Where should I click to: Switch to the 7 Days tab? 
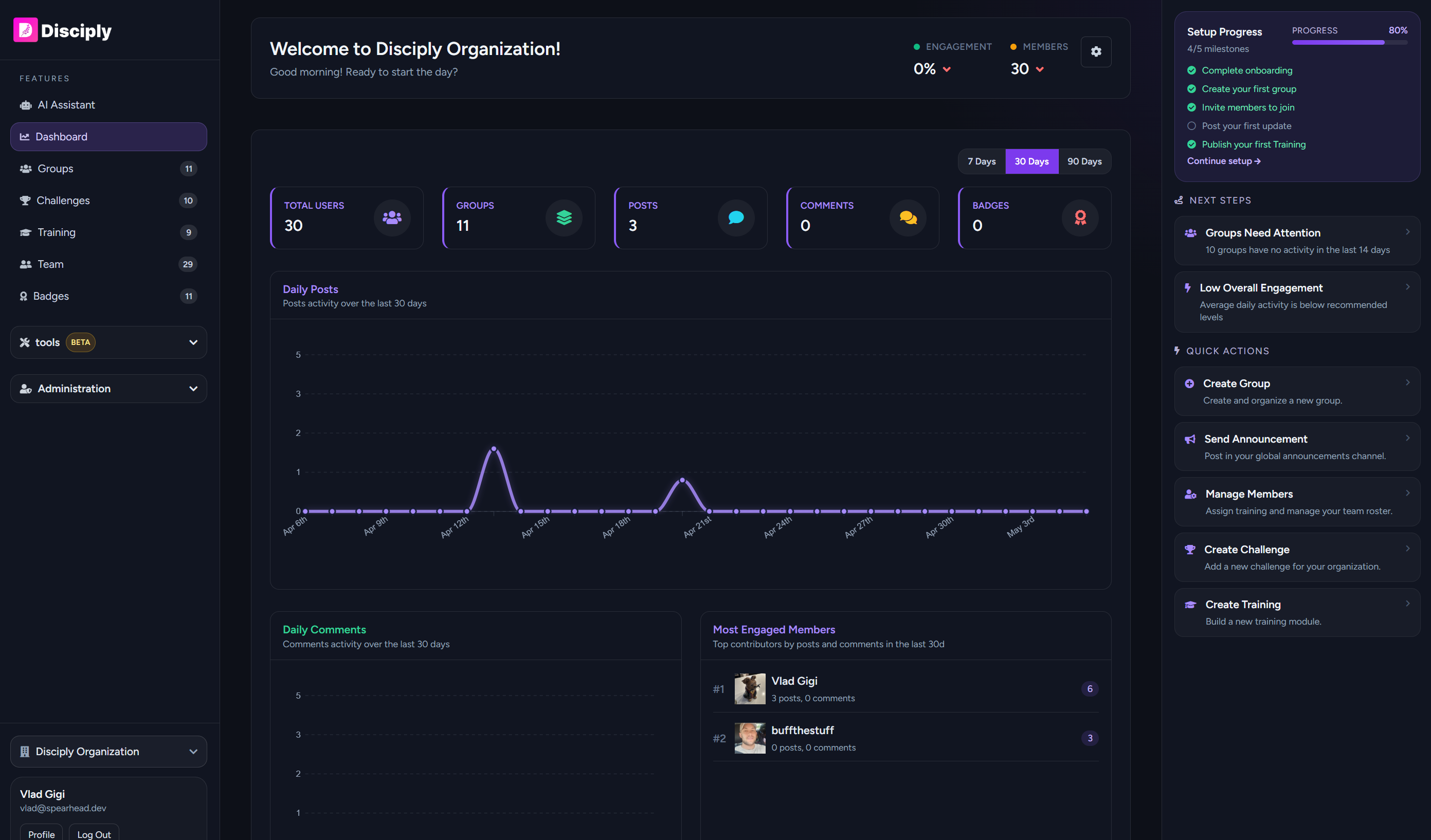tap(981, 161)
